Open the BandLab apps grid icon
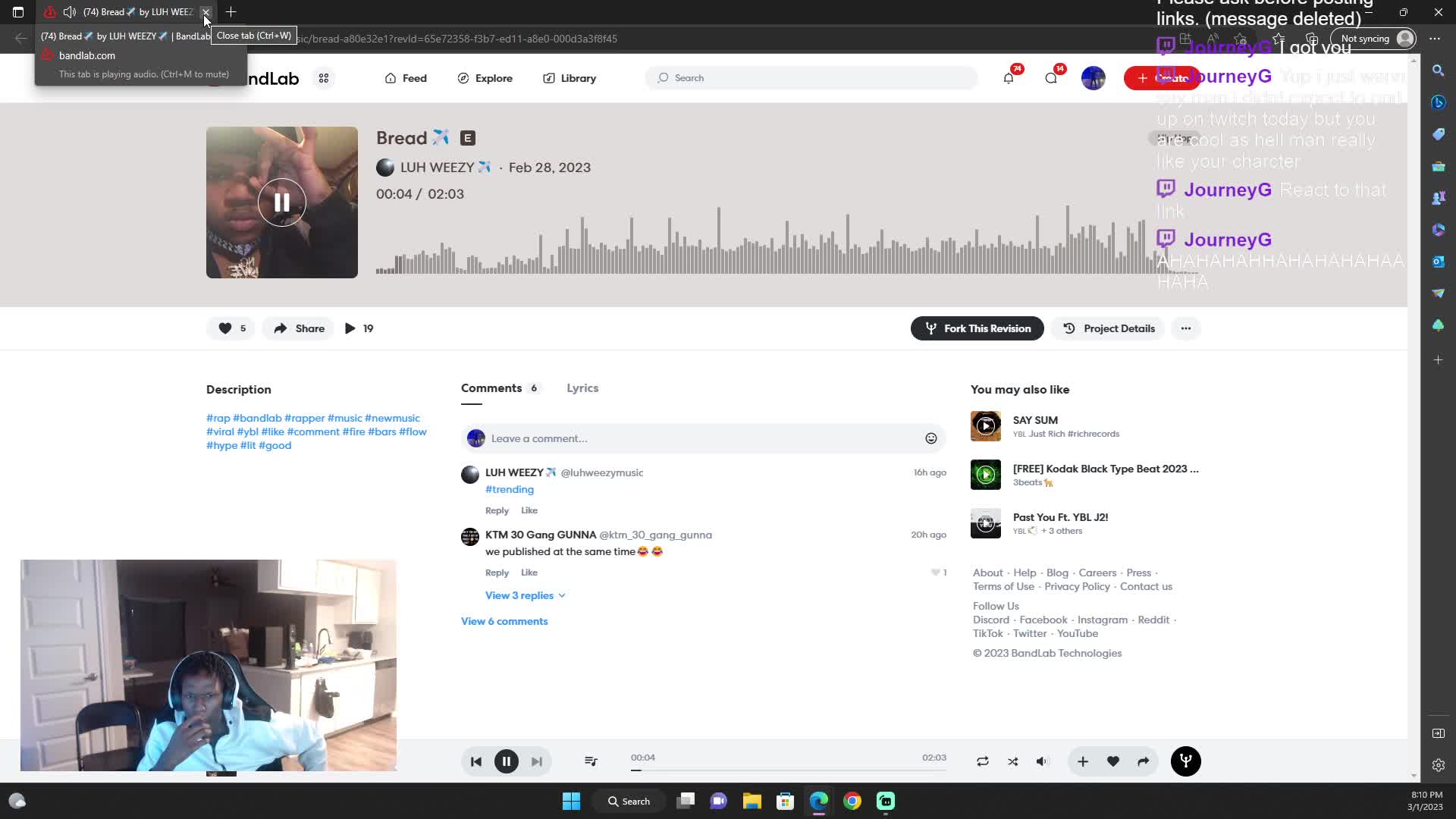Image resolution: width=1456 pixels, height=819 pixels. coord(324,78)
